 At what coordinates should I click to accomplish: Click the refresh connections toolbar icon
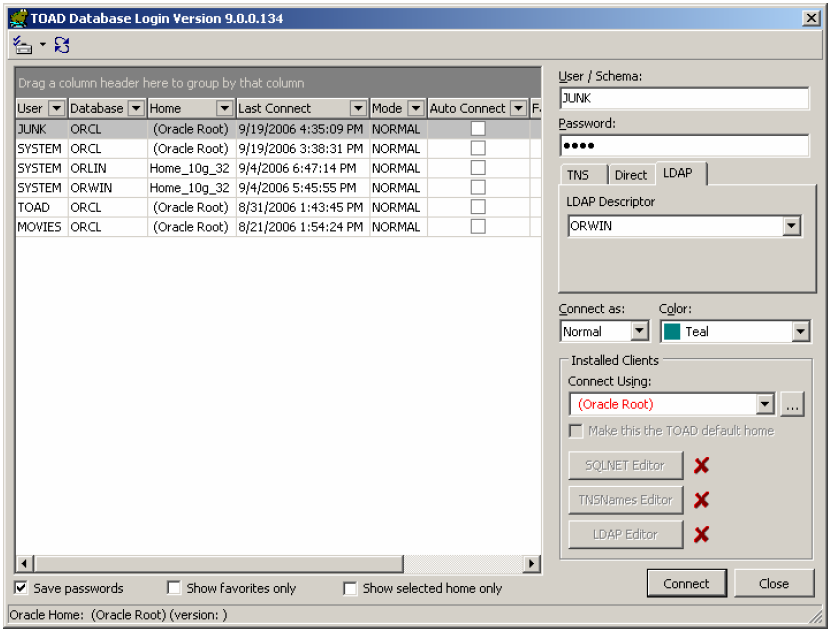point(61,45)
